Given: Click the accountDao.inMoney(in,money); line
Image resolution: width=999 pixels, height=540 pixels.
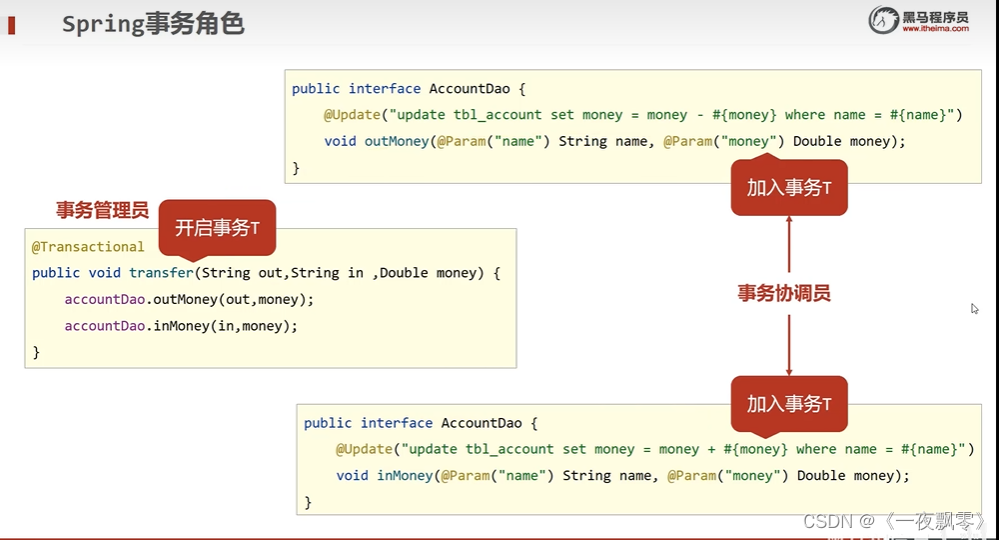Looking at the screenshot, I should pos(181,326).
